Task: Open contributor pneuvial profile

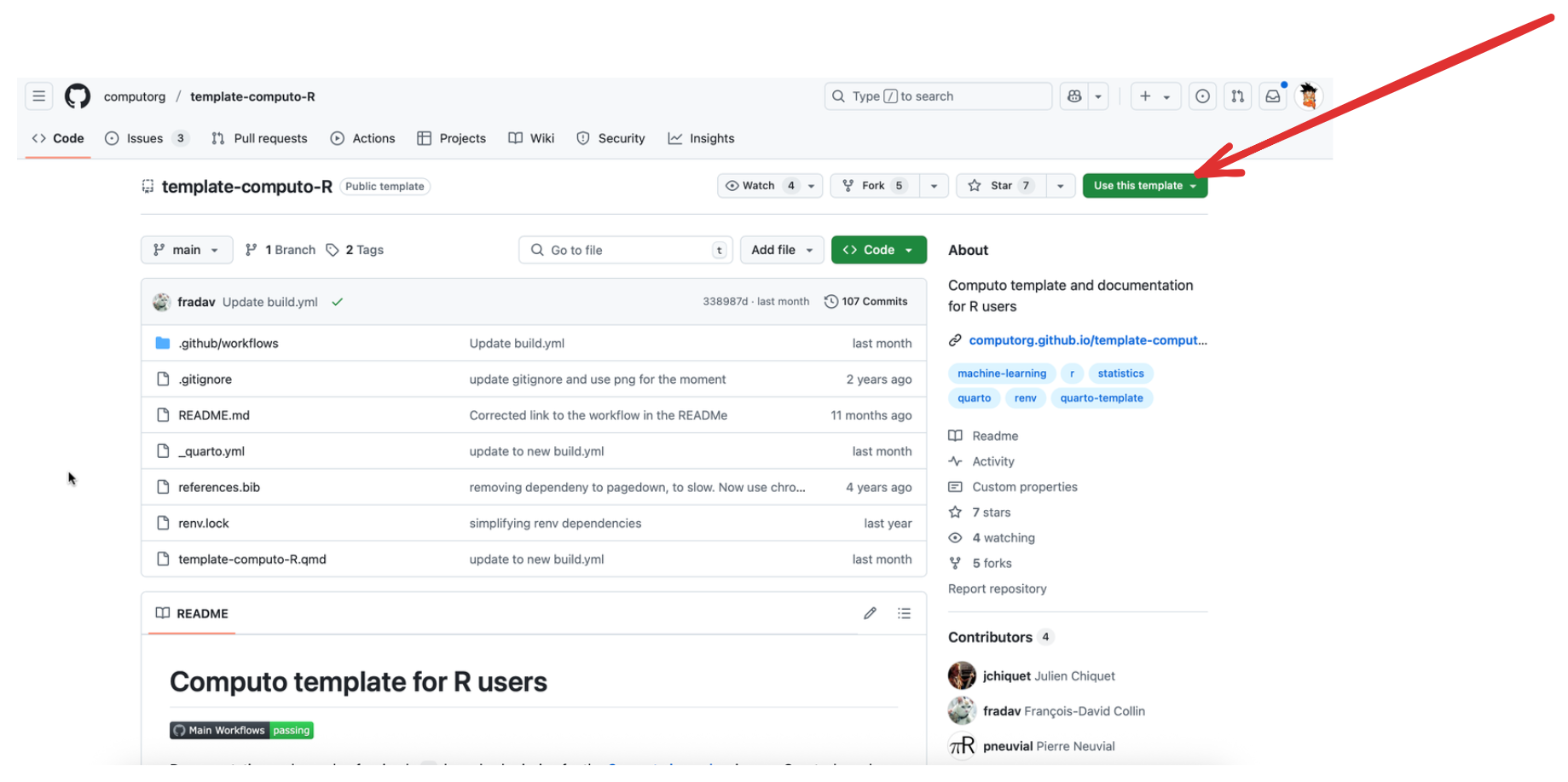Action: pyautogui.click(x=1032, y=745)
